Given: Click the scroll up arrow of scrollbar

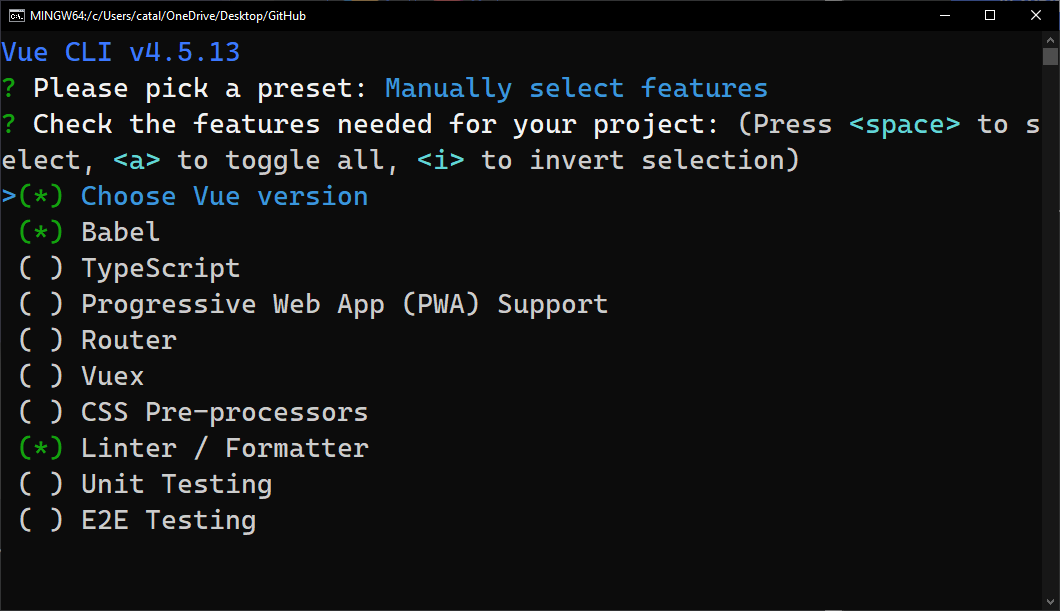Looking at the screenshot, I should tap(1050, 39).
